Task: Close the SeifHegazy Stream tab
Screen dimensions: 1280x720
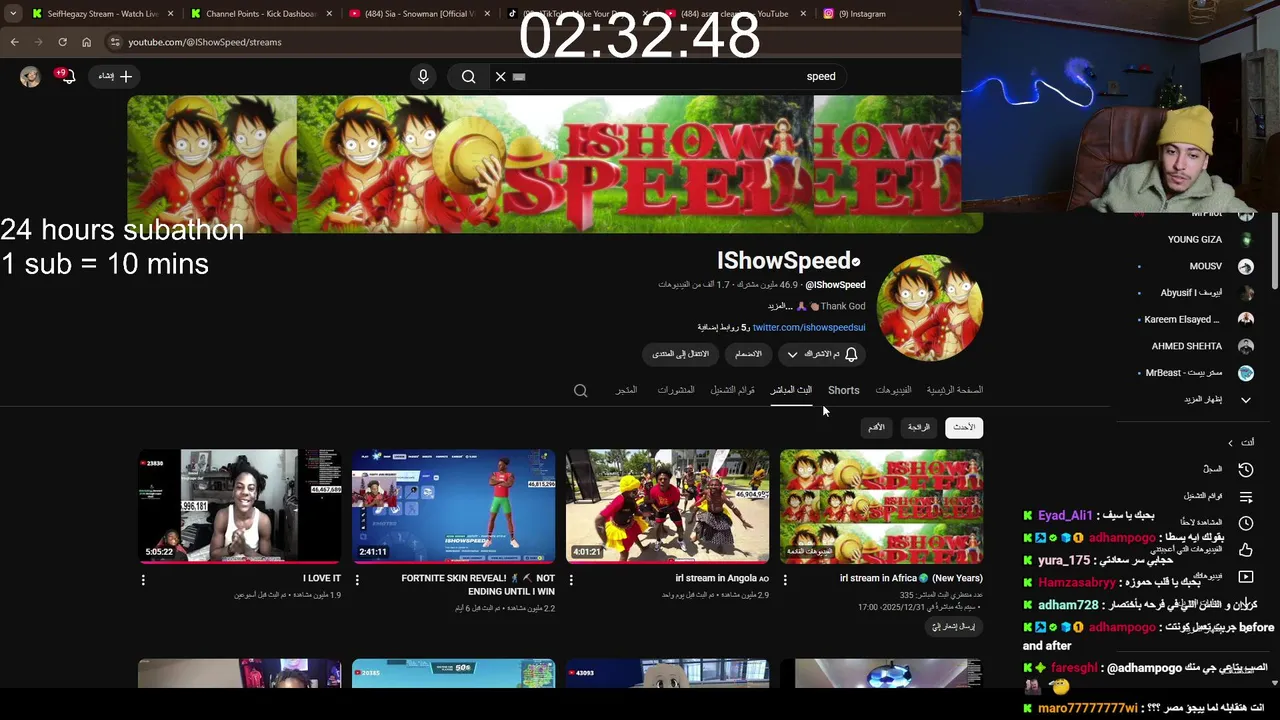Action: click(x=170, y=14)
